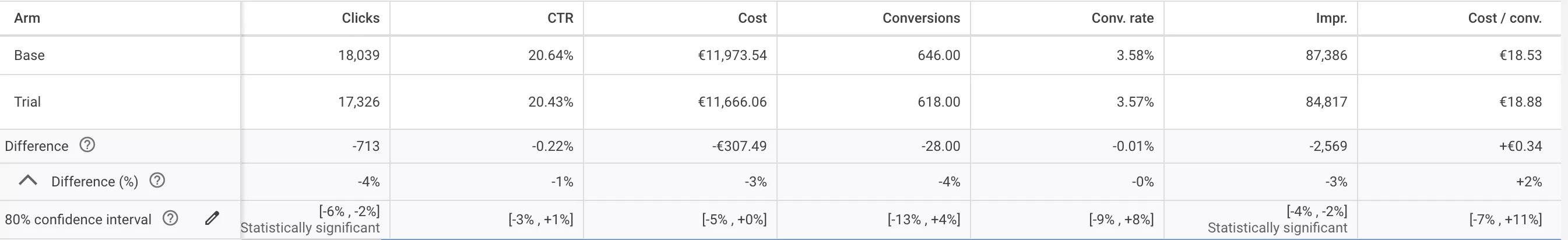1568x240 pixels.
Task: Open help icon next to Difference
Action: click(87, 144)
